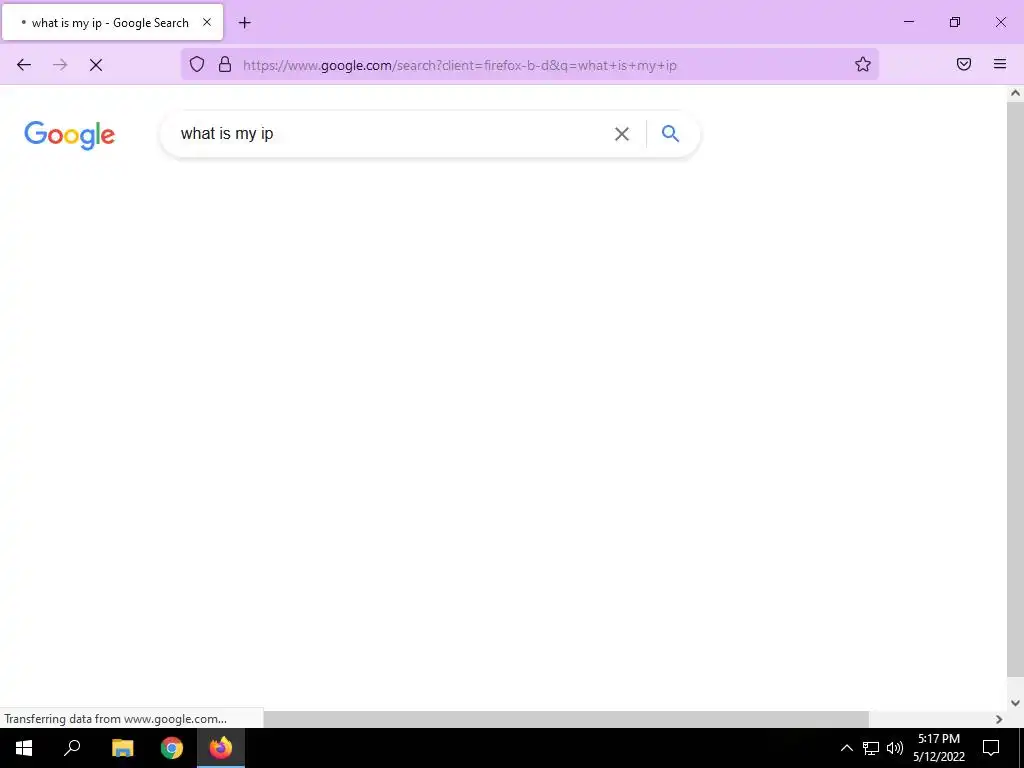Image resolution: width=1024 pixels, height=768 pixels.
Task: Click the blue search magnifier button
Action: tap(671, 134)
